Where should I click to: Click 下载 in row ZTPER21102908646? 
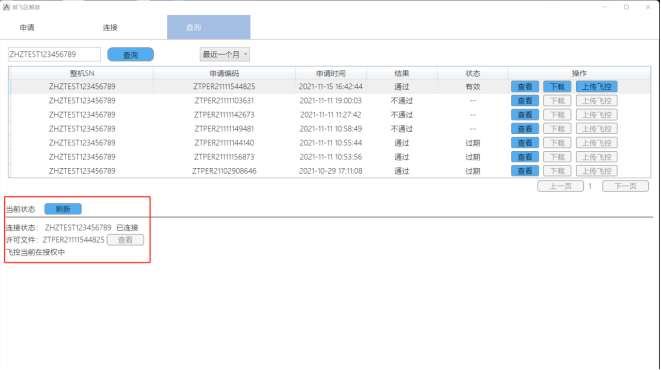pyautogui.click(x=557, y=171)
